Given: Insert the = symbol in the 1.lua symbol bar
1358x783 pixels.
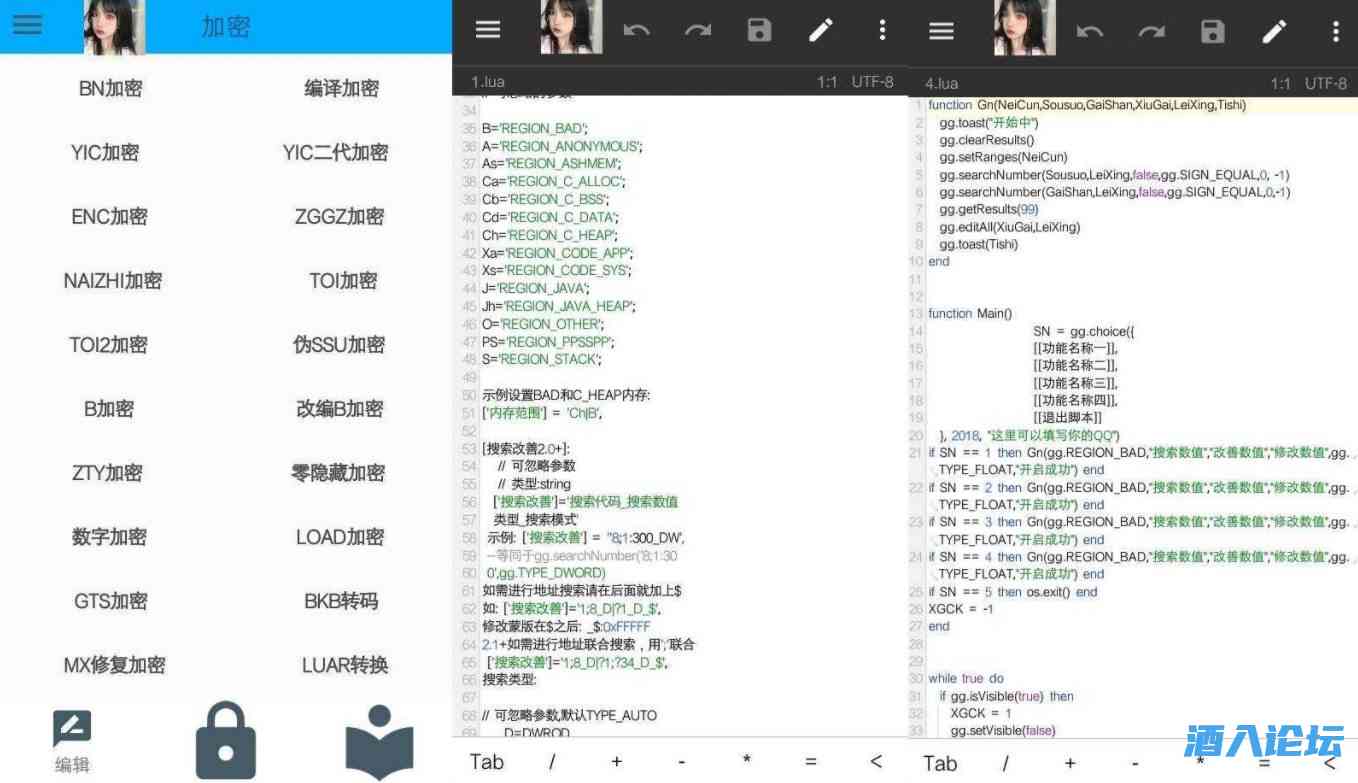Looking at the screenshot, I should coord(811,762).
